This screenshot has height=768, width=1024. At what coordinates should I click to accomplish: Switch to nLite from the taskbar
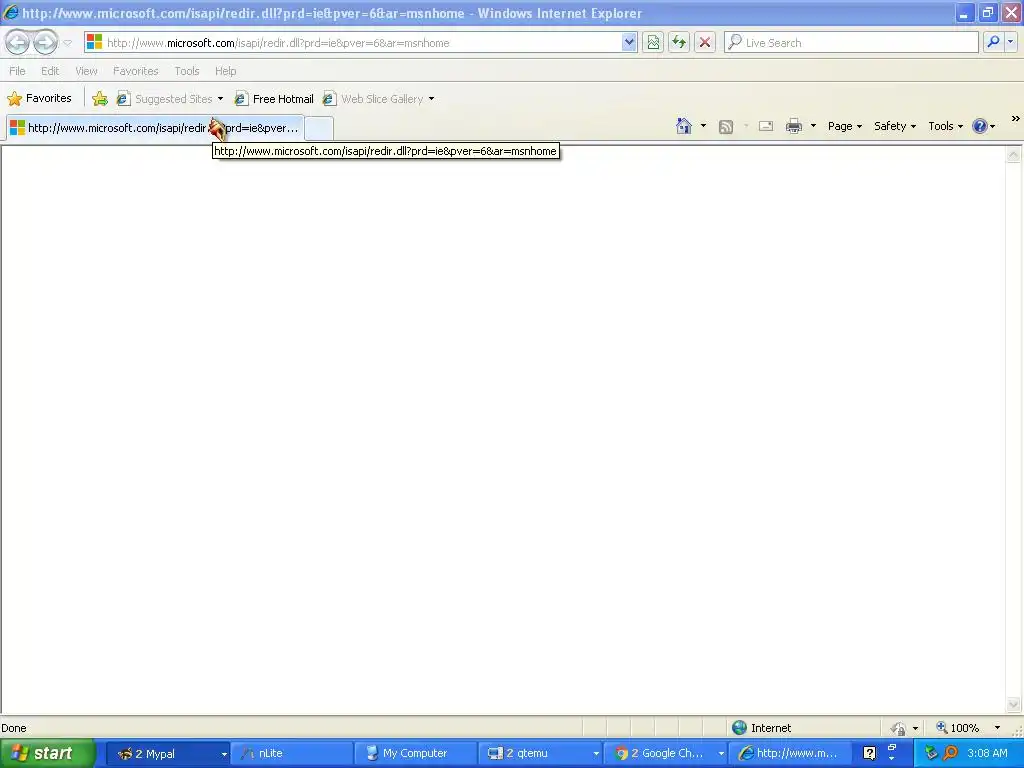(293, 753)
